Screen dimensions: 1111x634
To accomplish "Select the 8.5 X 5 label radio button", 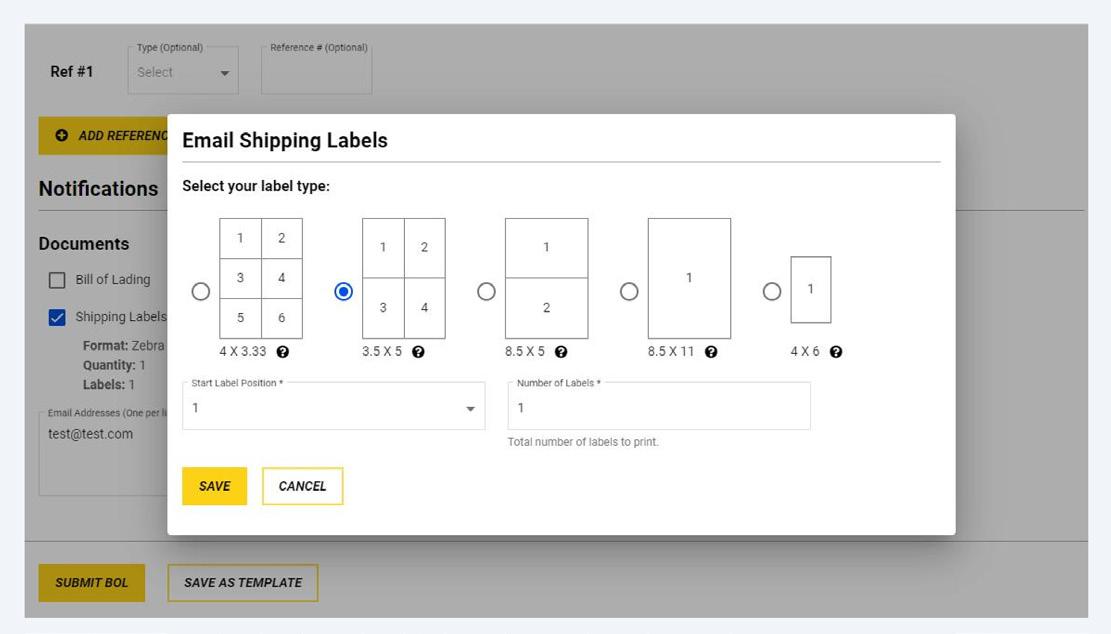I will pyautogui.click(x=486, y=292).
